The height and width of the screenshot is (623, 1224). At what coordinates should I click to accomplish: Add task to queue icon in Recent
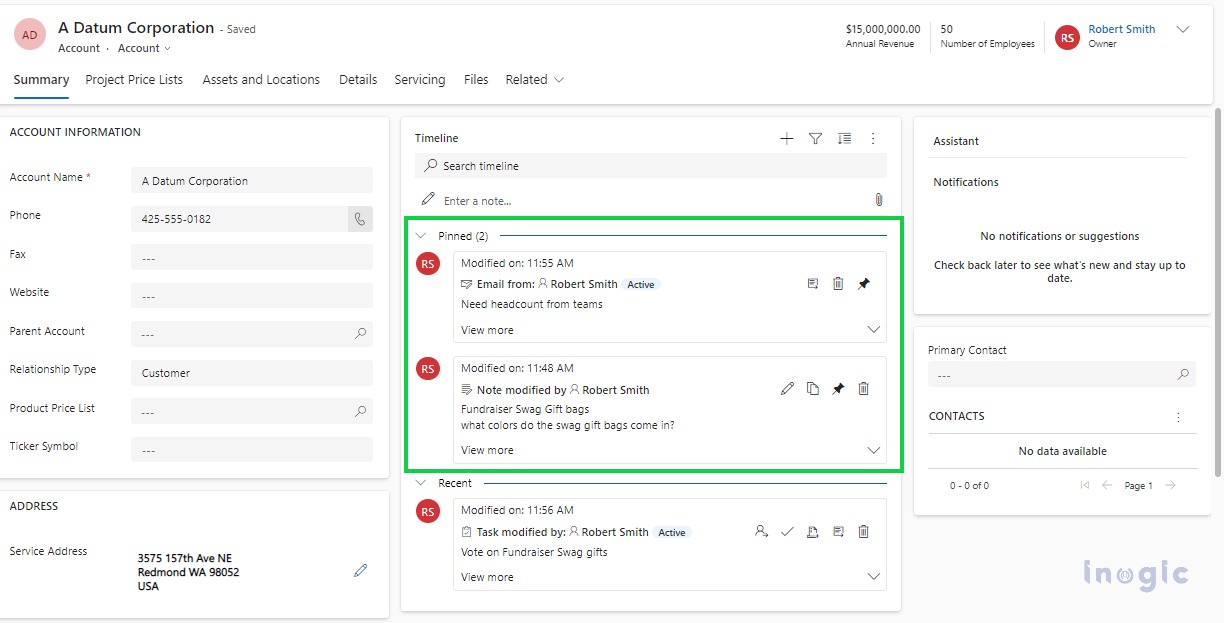[813, 532]
